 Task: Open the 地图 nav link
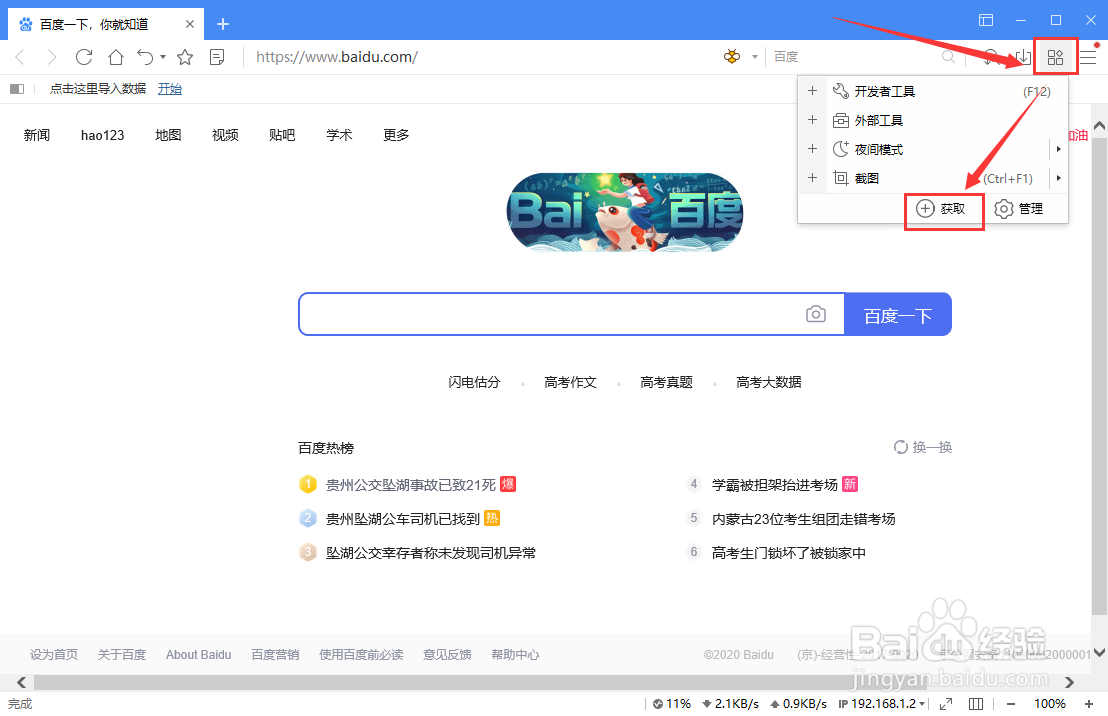(168, 135)
